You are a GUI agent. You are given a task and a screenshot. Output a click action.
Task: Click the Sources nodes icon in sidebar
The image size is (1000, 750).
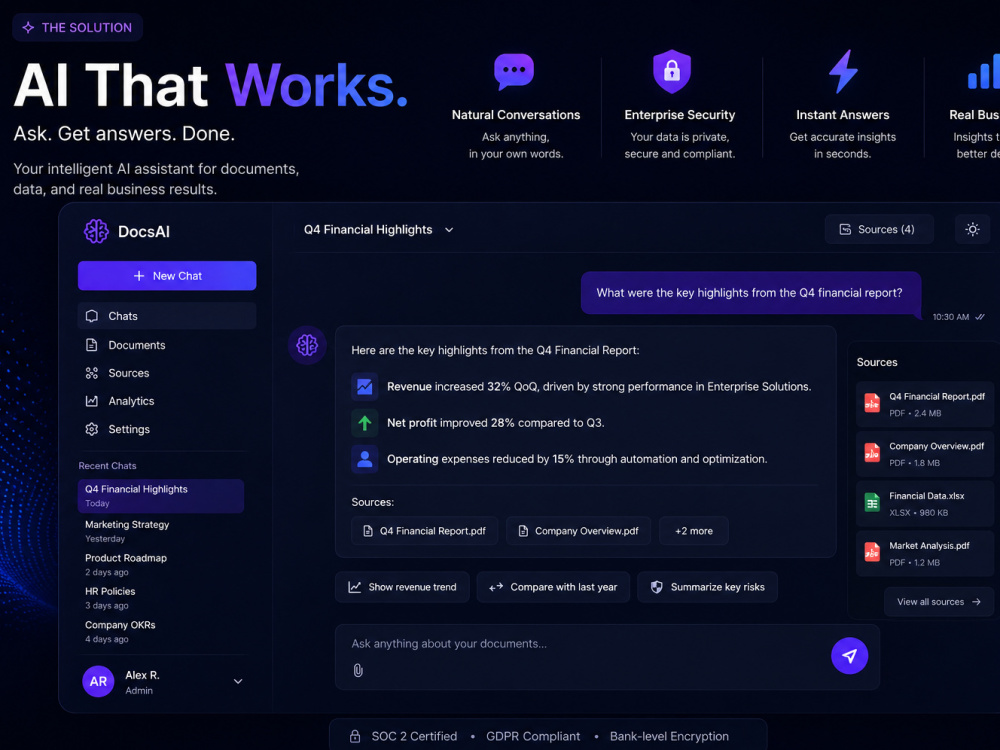pos(92,373)
